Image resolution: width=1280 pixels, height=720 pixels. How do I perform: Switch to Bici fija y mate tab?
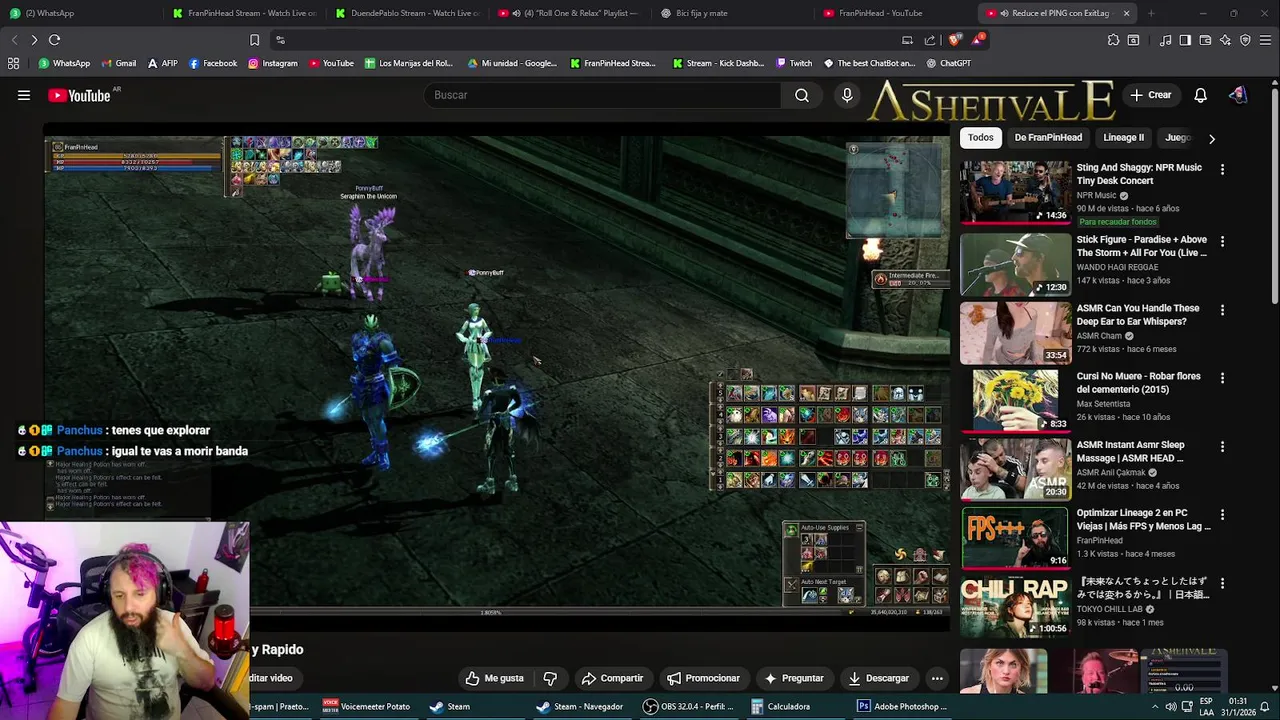[x=735, y=13]
